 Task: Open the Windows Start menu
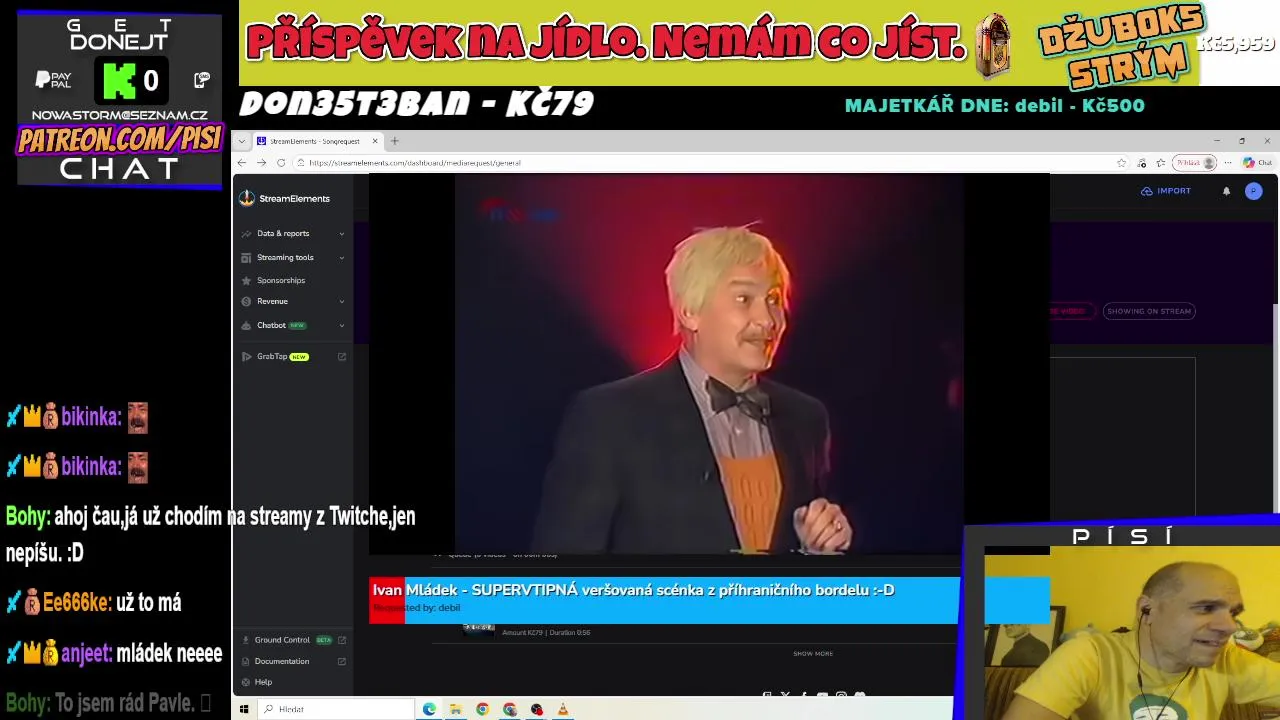coord(243,709)
